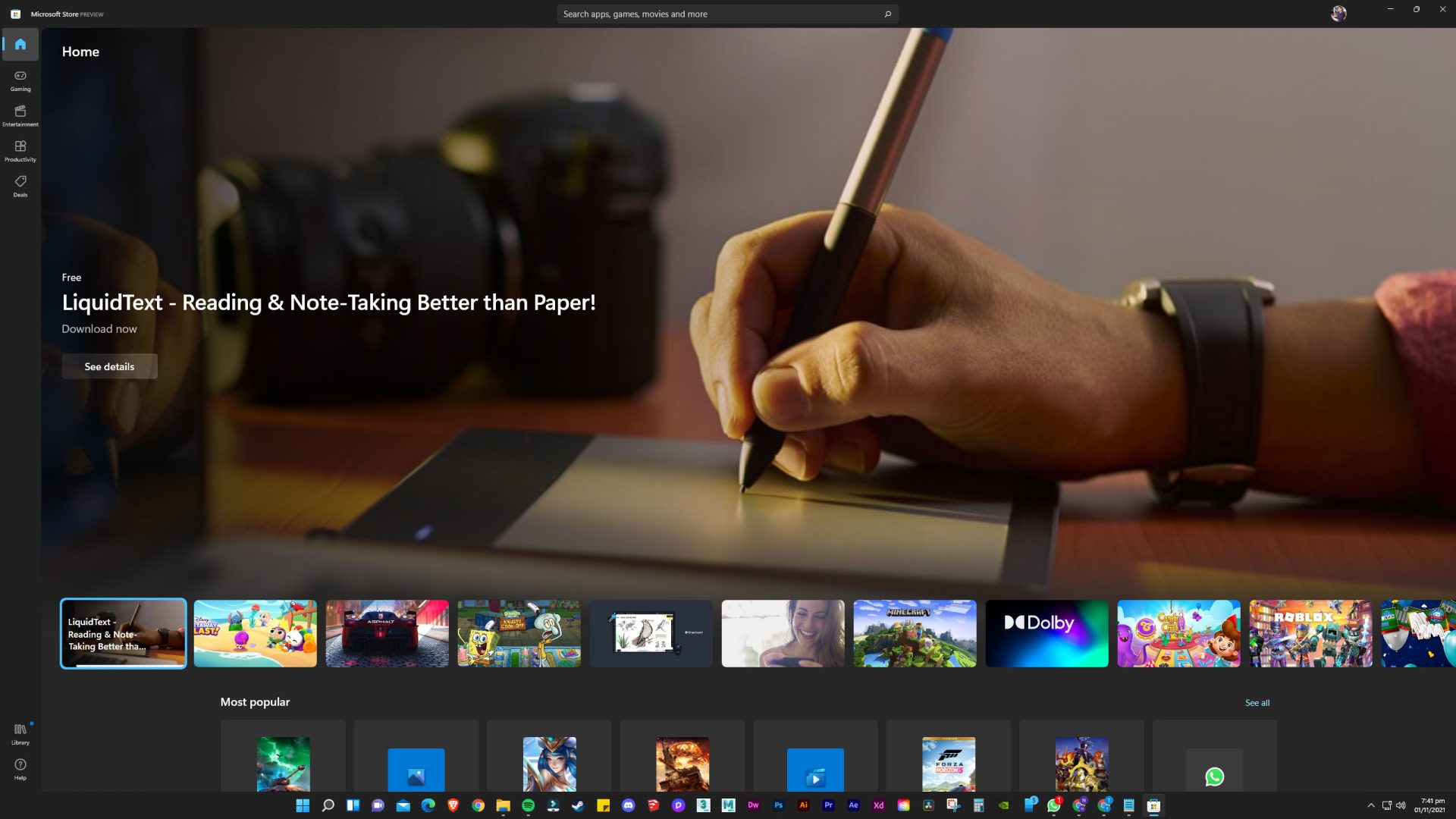The image size is (1456, 819).
Task: Select the LiquidText carousel thumbnail
Action: tap(124, 634)
